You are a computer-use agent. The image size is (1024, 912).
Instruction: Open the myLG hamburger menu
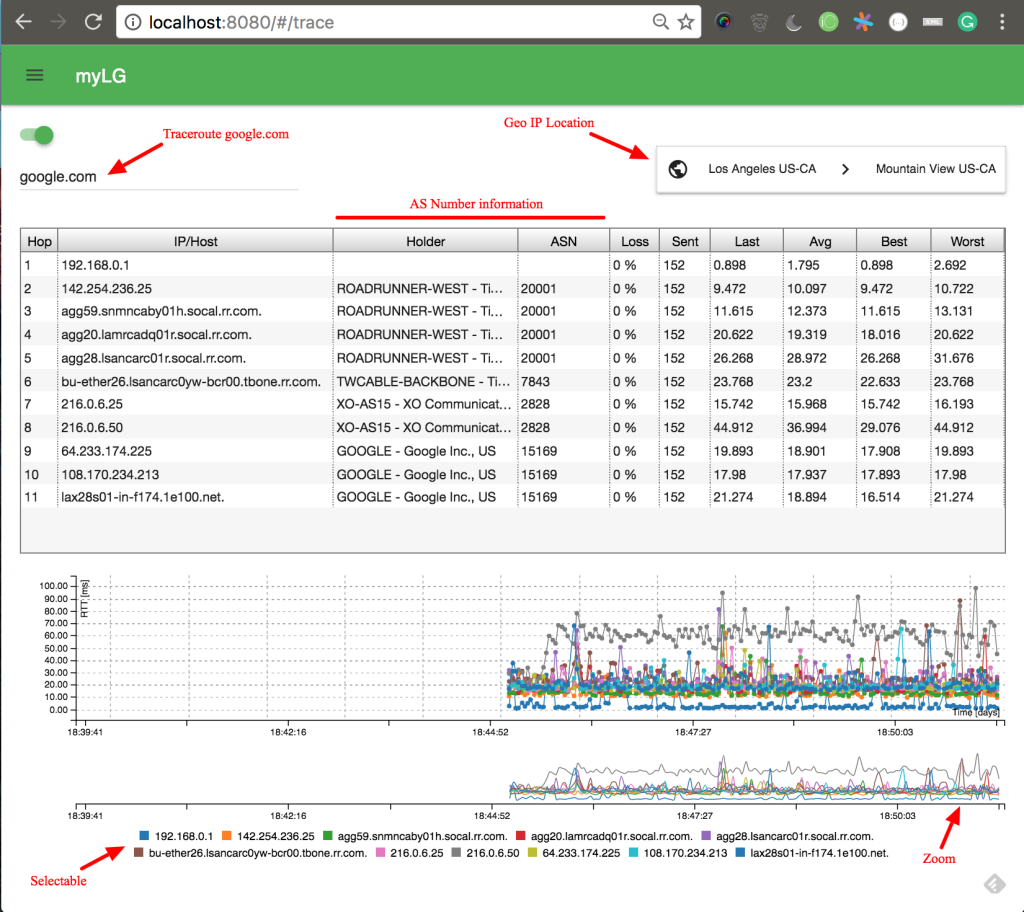pyautogui.click(x=34, y=74)
